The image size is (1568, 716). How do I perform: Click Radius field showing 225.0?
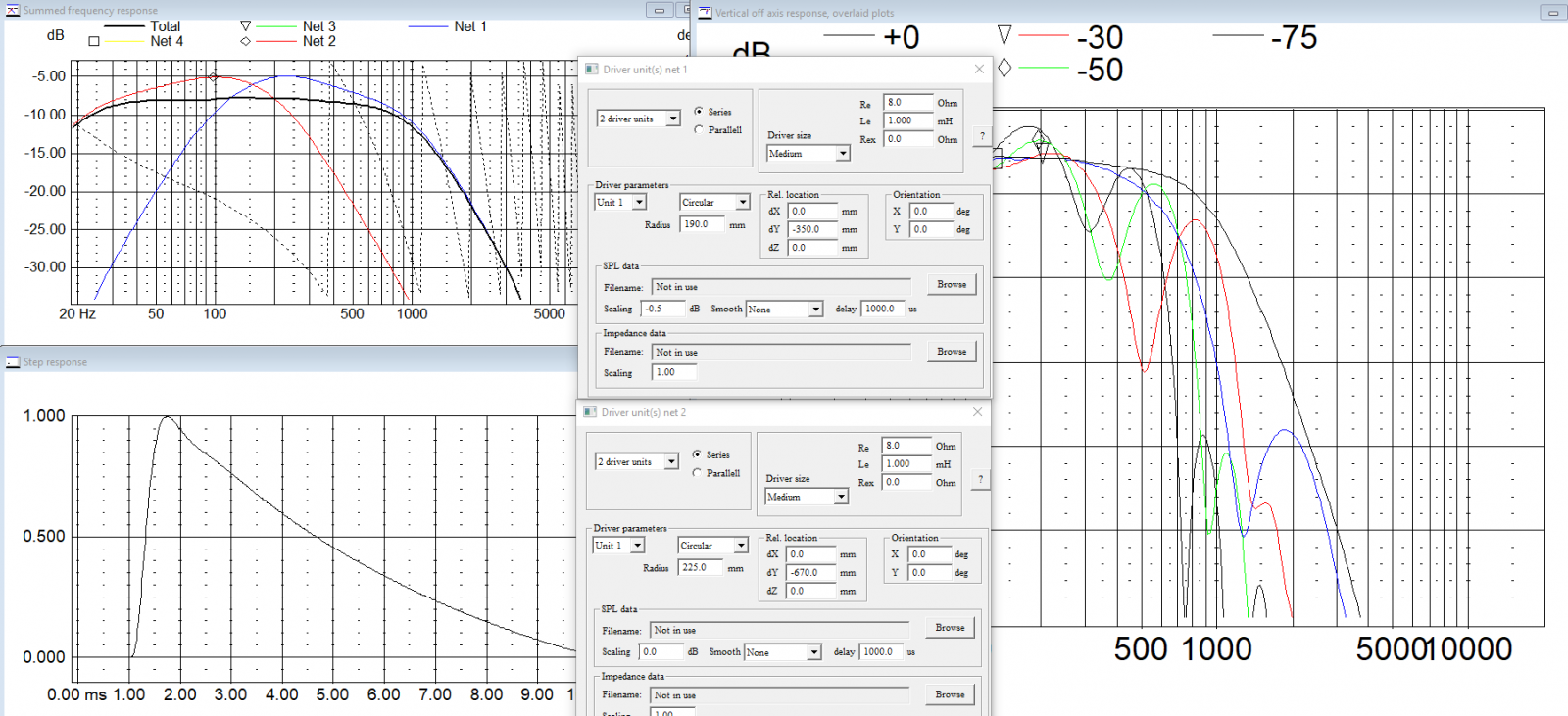click(x=700, y=567)
